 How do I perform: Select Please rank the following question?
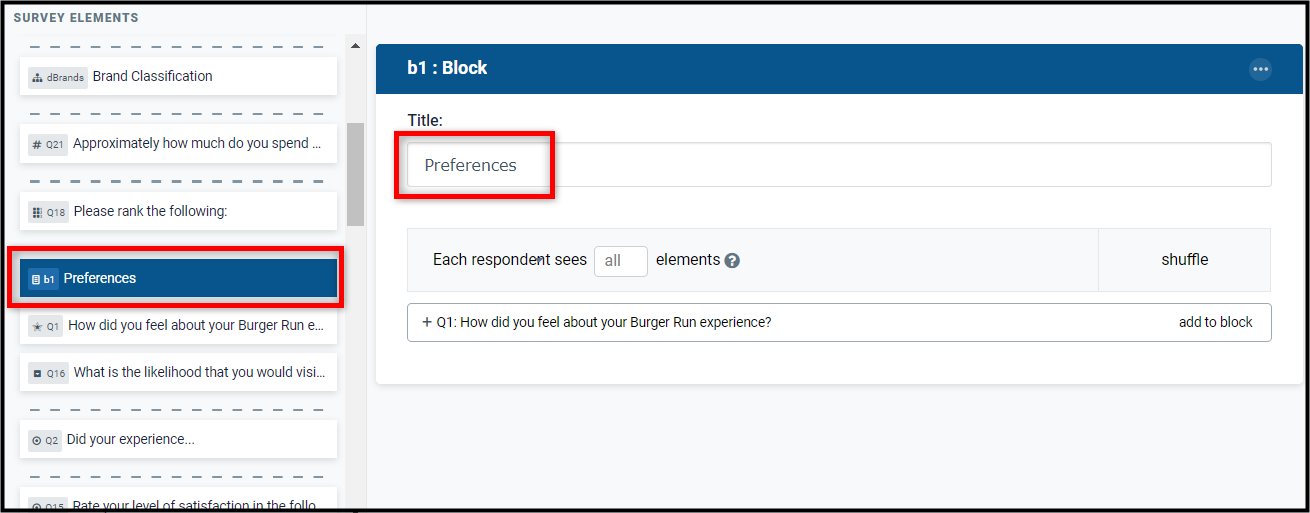178,211
